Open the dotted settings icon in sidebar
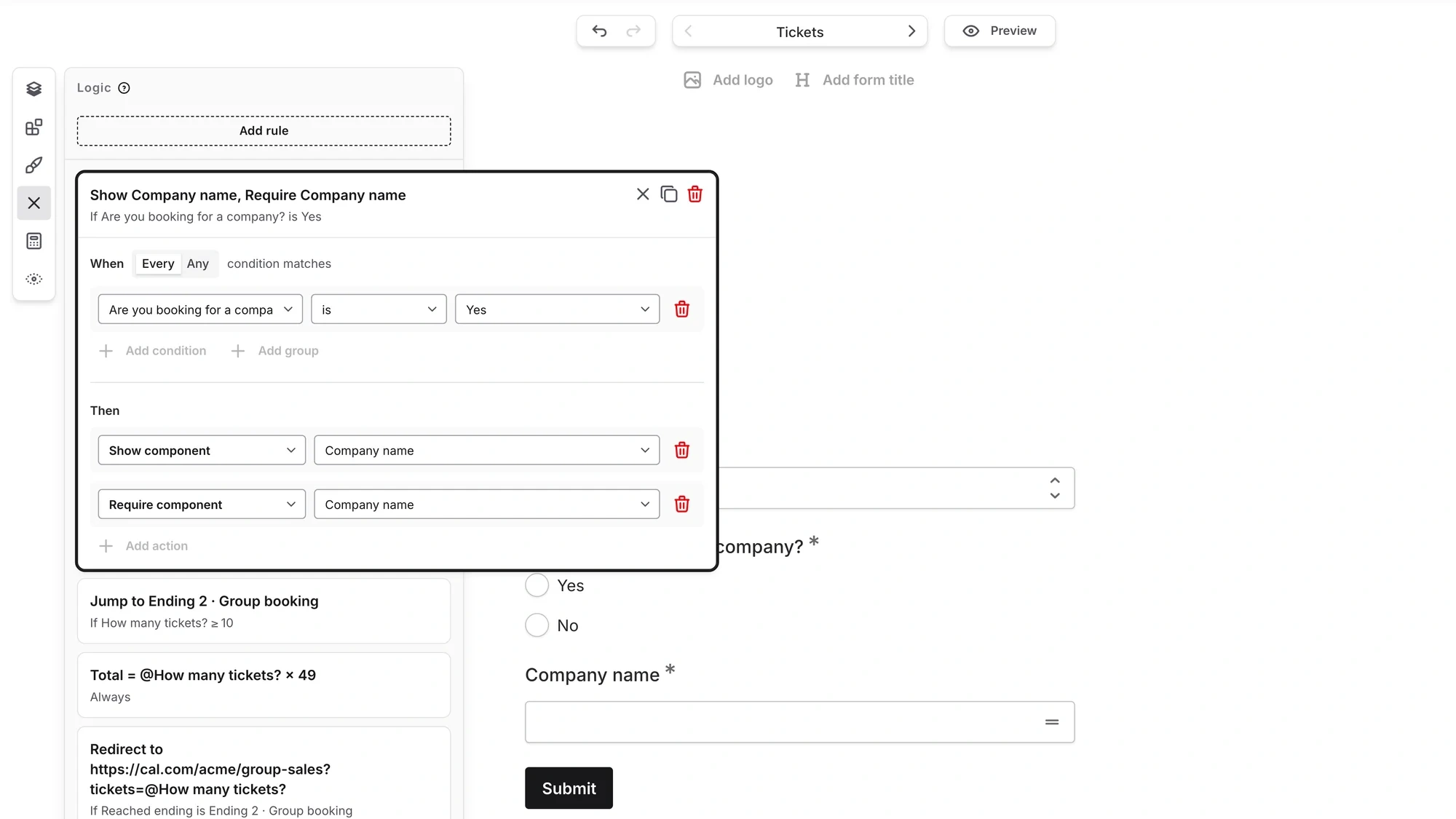This screenshot has height=819, width=1456. pos(33,279)
